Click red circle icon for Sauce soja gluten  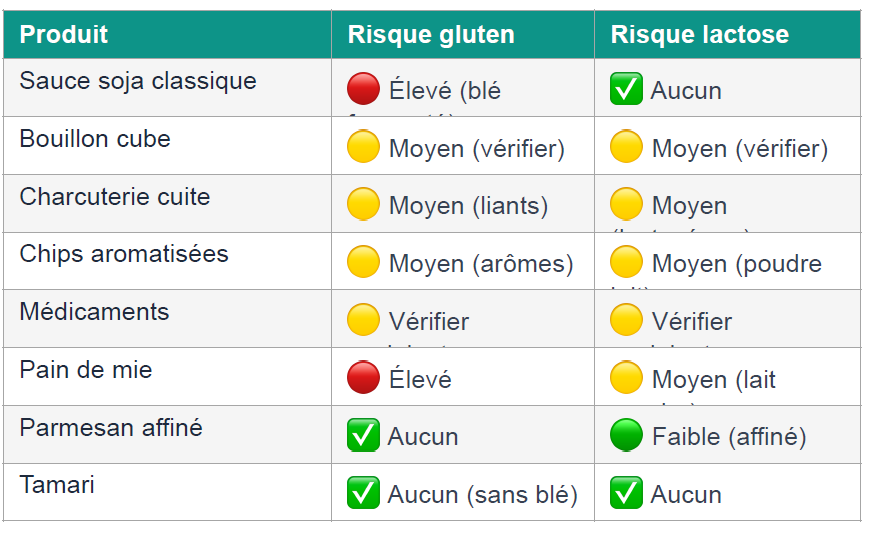[x=363, y=90]
